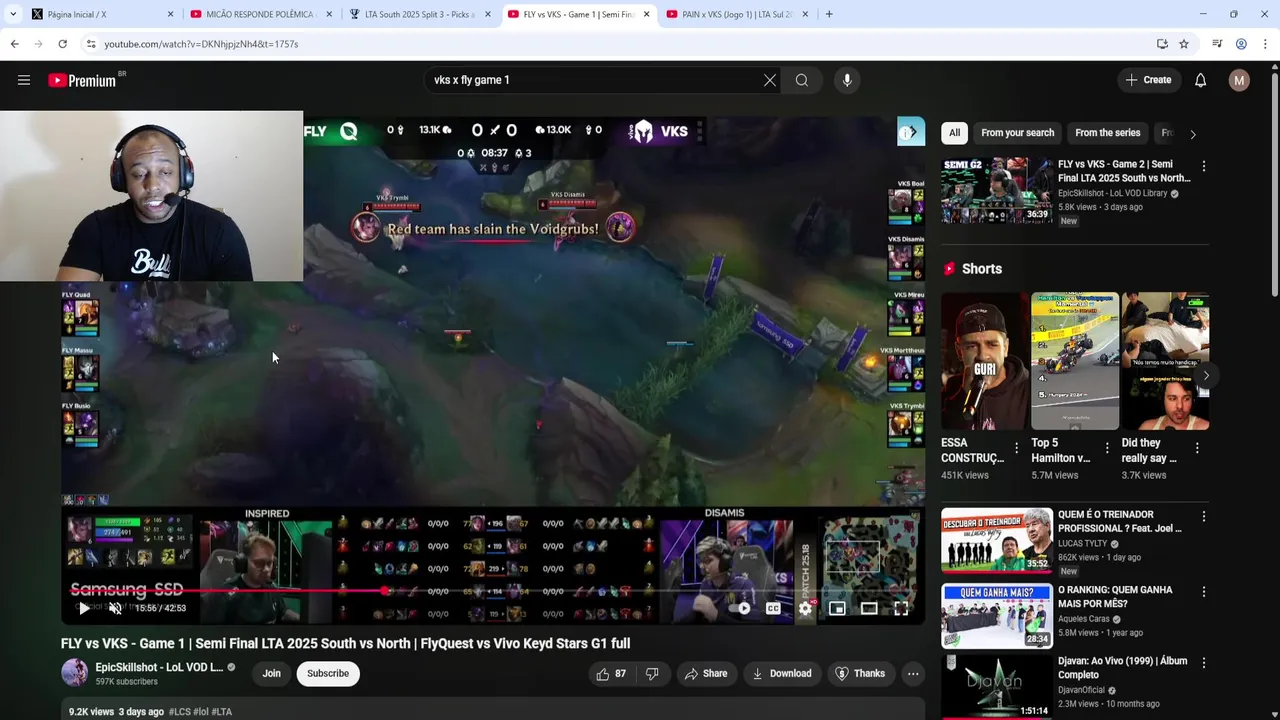Click the address bar URL

[x=201, y=44]
